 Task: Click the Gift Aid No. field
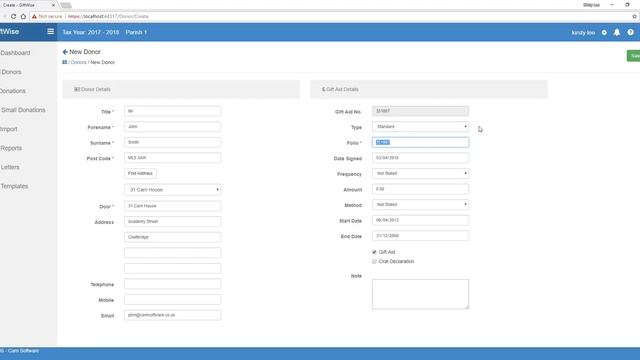point(420,111)
